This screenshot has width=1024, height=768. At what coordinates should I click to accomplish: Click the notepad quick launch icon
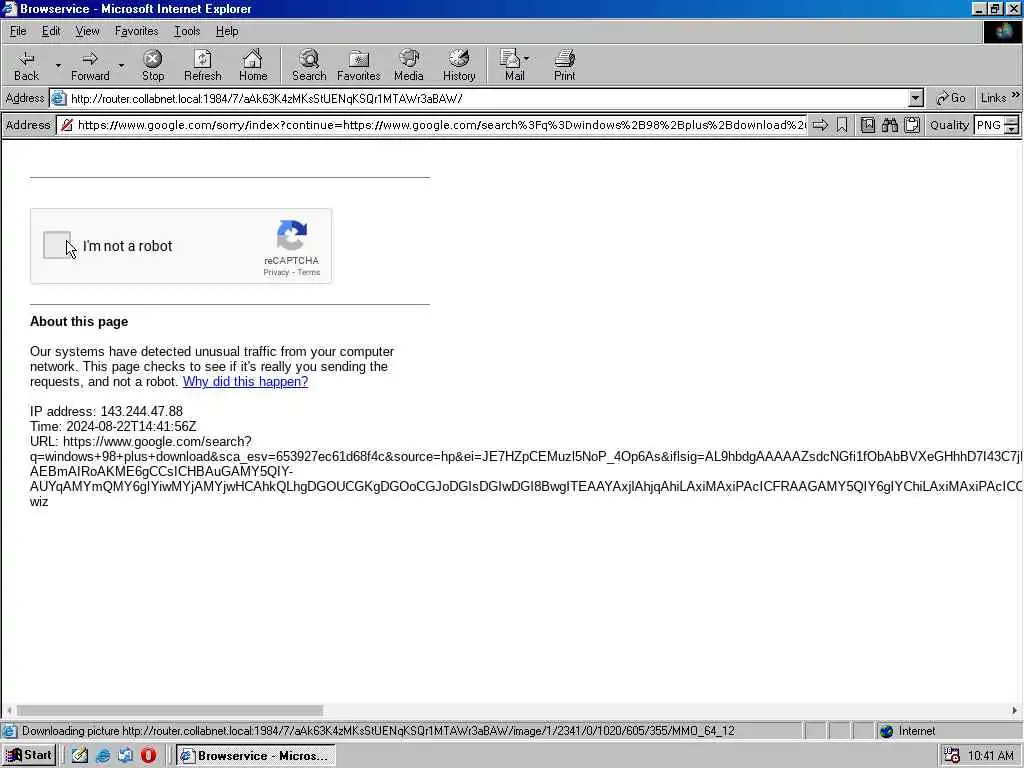tap(80, 756)
